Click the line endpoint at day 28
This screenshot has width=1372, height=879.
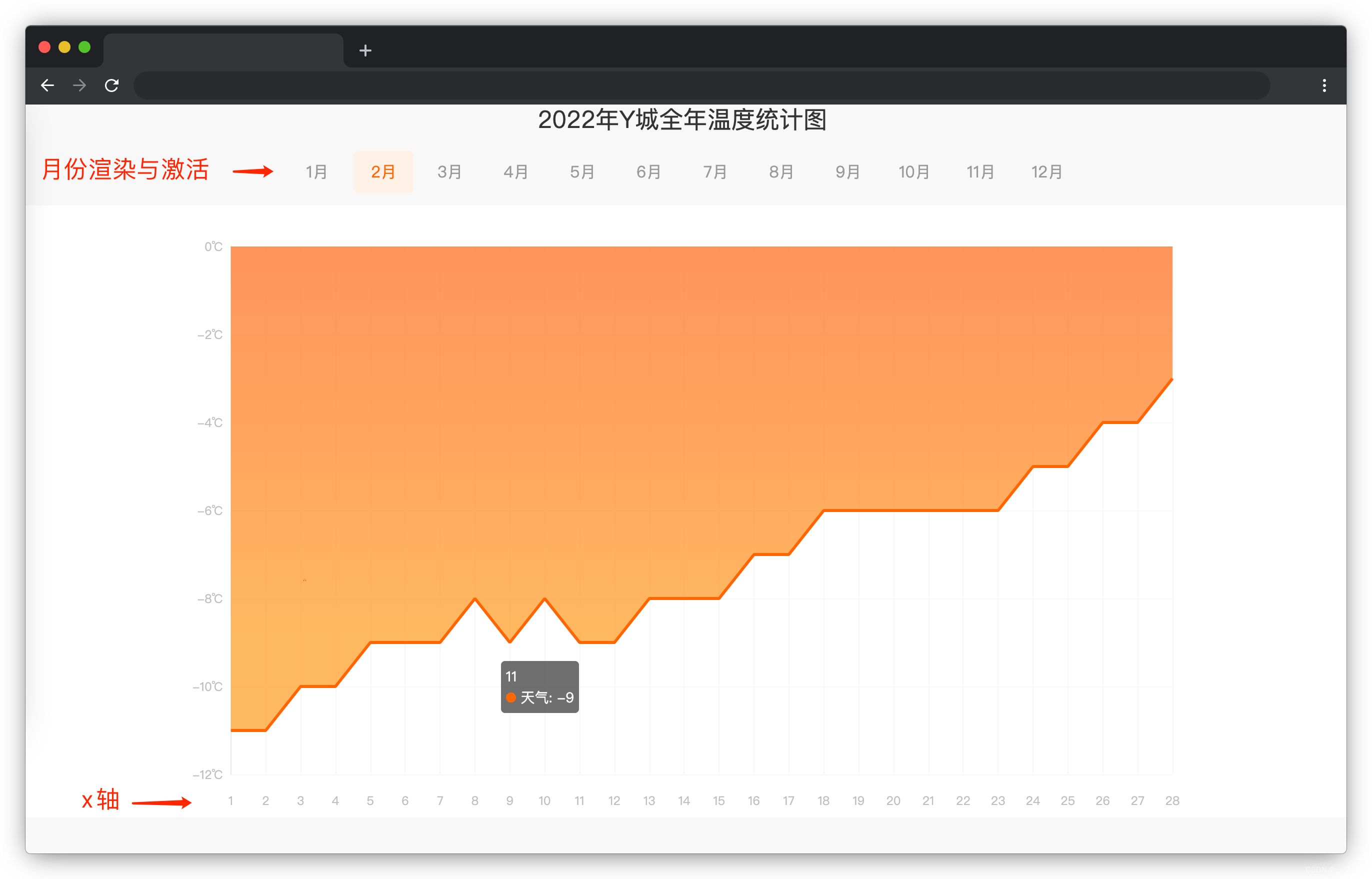click(1171, 379)
